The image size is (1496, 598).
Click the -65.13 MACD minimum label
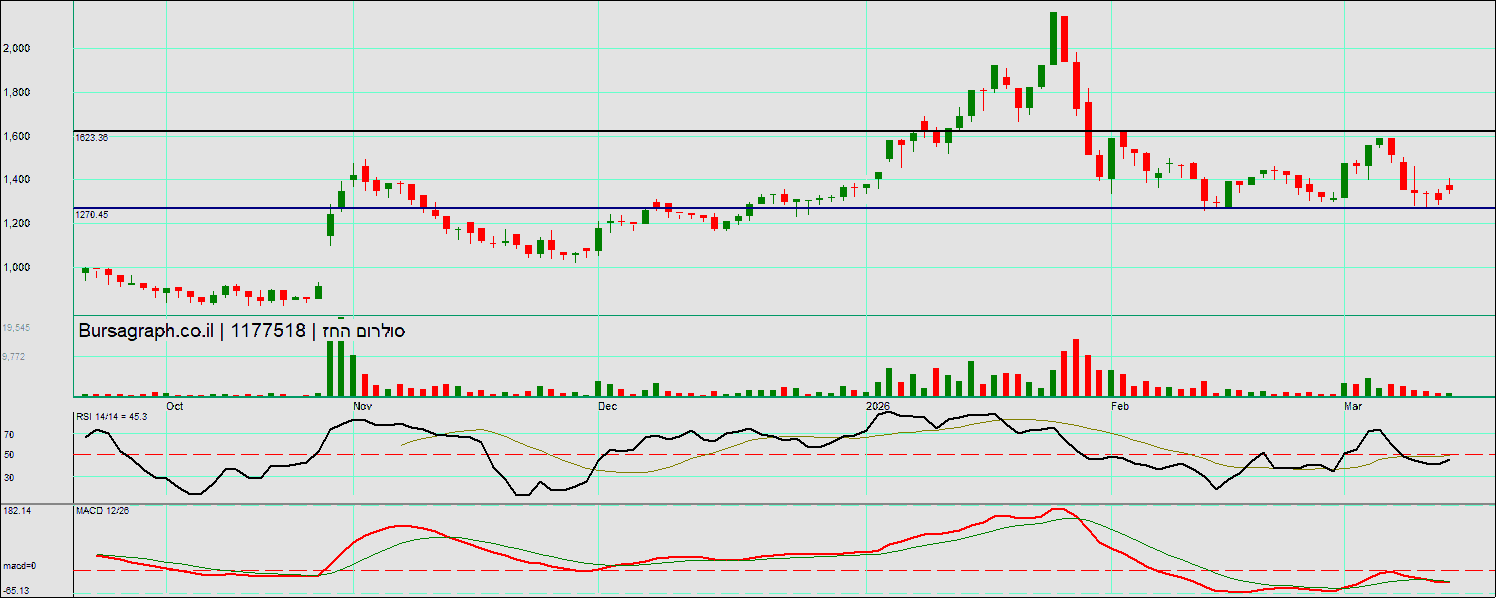coord(17,591)
